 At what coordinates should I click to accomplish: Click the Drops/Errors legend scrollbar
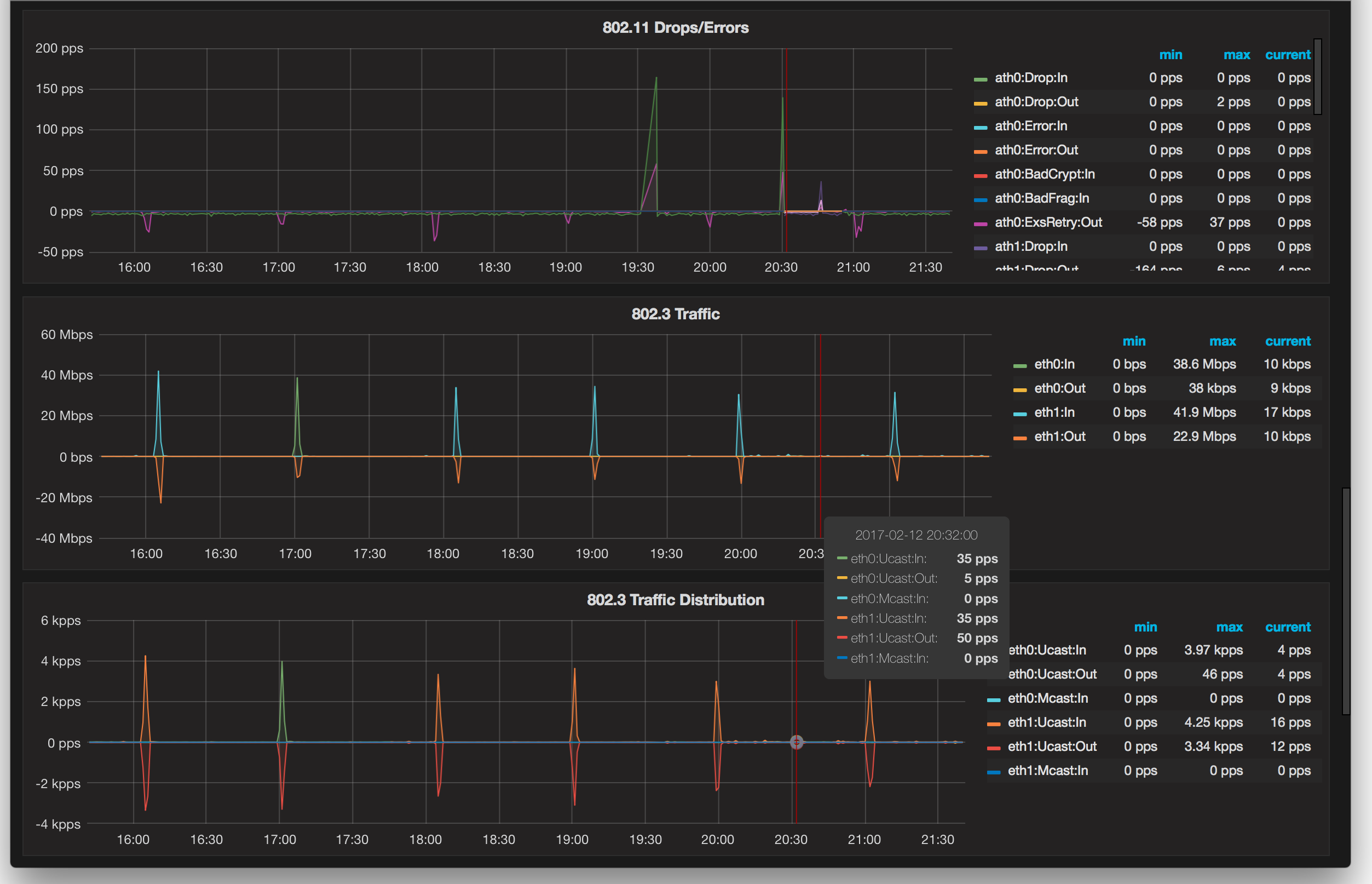(1317, 76)
